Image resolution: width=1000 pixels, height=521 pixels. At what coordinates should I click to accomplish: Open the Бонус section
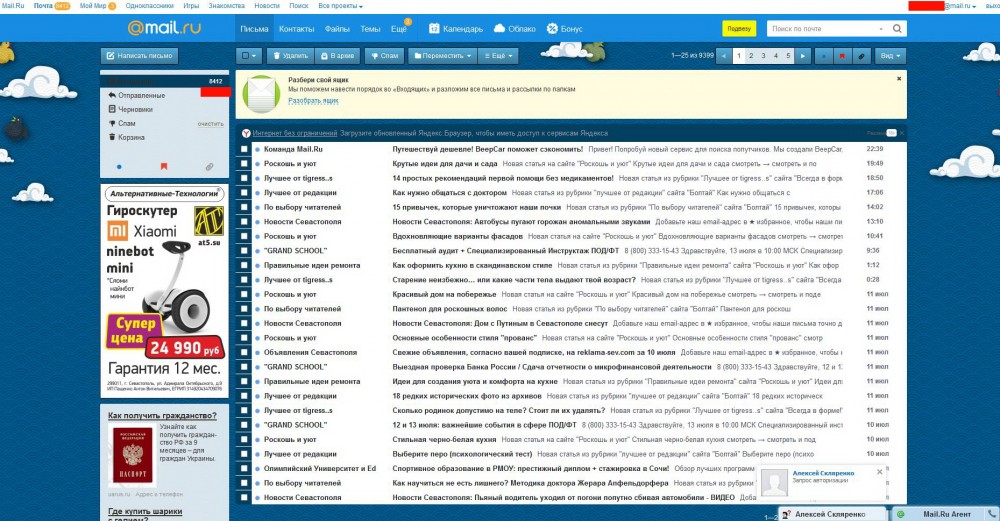point(564,29)
